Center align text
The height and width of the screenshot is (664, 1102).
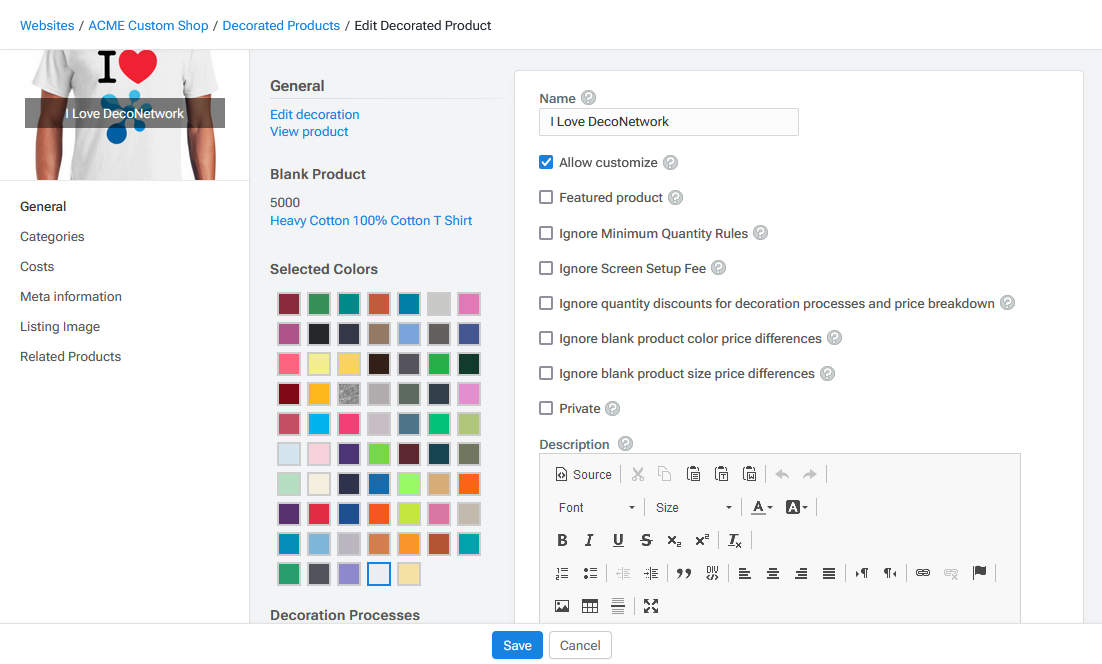click(x=773, y=573)
